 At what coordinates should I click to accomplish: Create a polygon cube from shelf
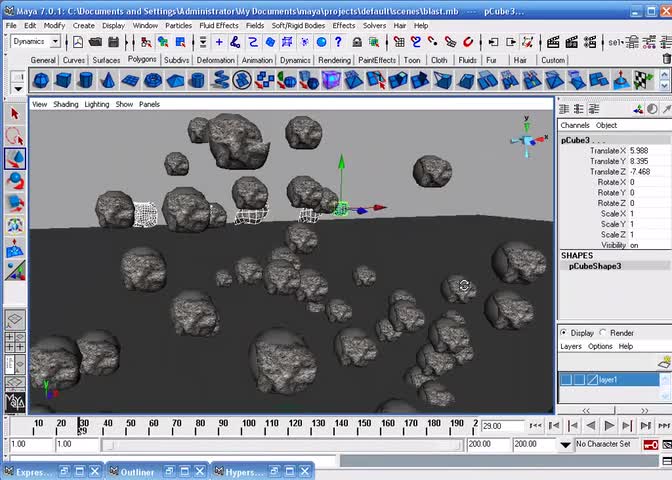(63, 80)
